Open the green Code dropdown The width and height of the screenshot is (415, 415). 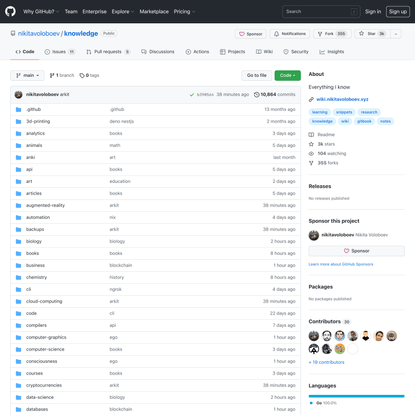click(287, 76)
